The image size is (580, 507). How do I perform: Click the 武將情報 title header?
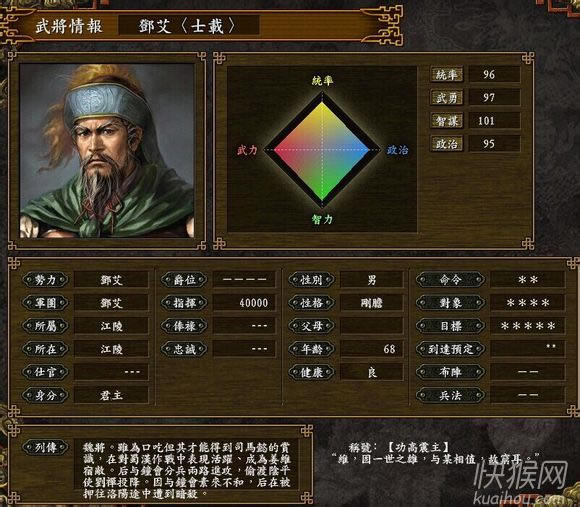[x=69, y=26]
